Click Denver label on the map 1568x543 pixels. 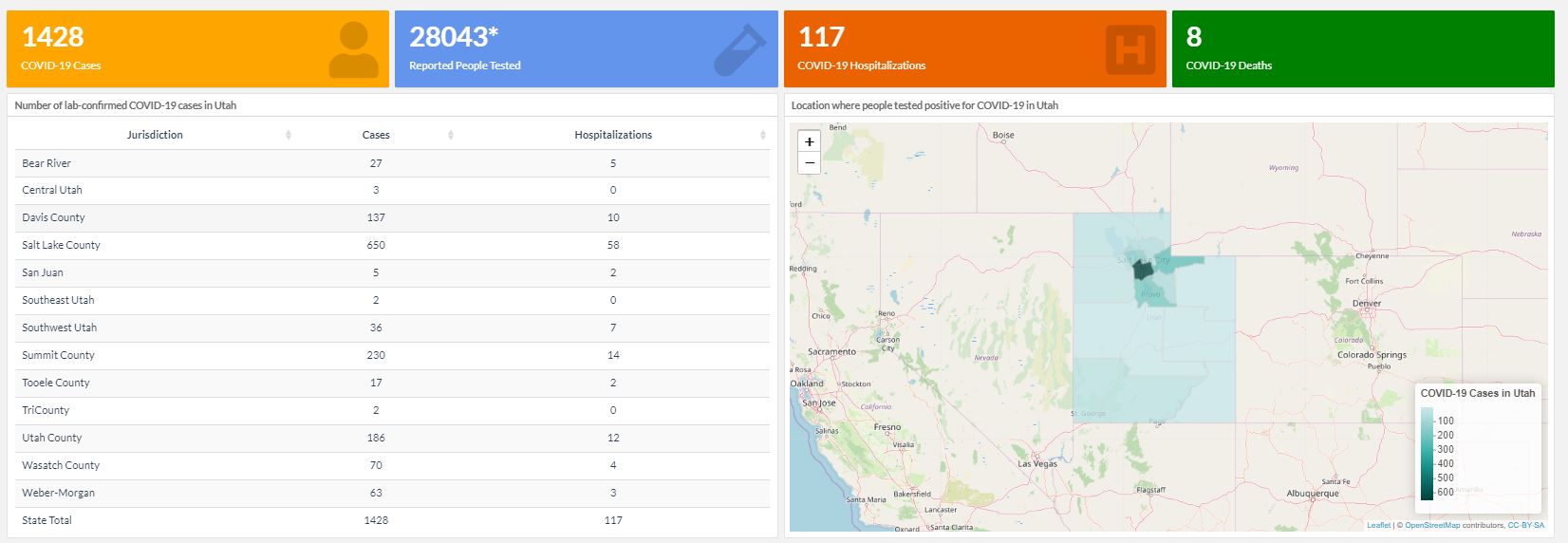tap(1367, 304)
